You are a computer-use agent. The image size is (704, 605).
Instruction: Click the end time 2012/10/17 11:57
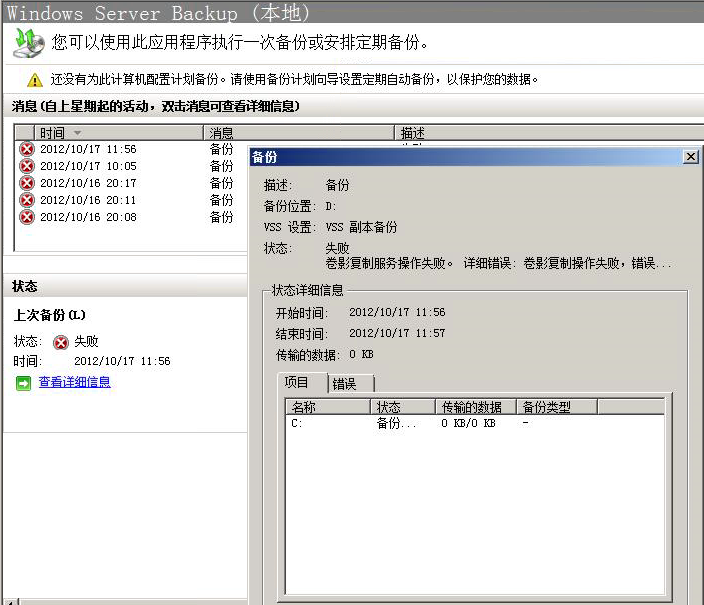pyautogui.click(x=397, y=333)
